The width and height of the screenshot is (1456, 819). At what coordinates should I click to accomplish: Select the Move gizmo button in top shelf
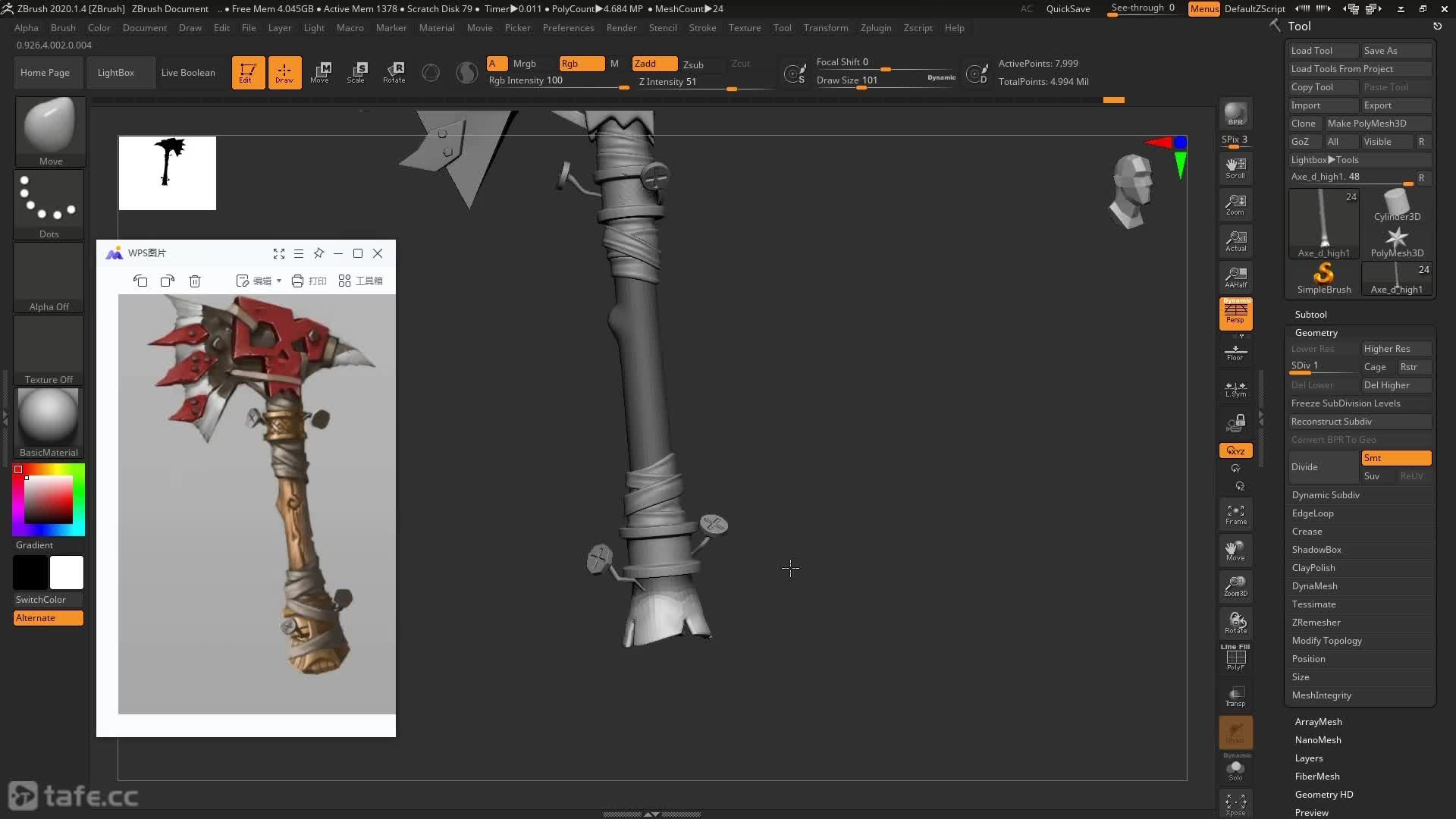pyautogui.click(x=320, y=73)
